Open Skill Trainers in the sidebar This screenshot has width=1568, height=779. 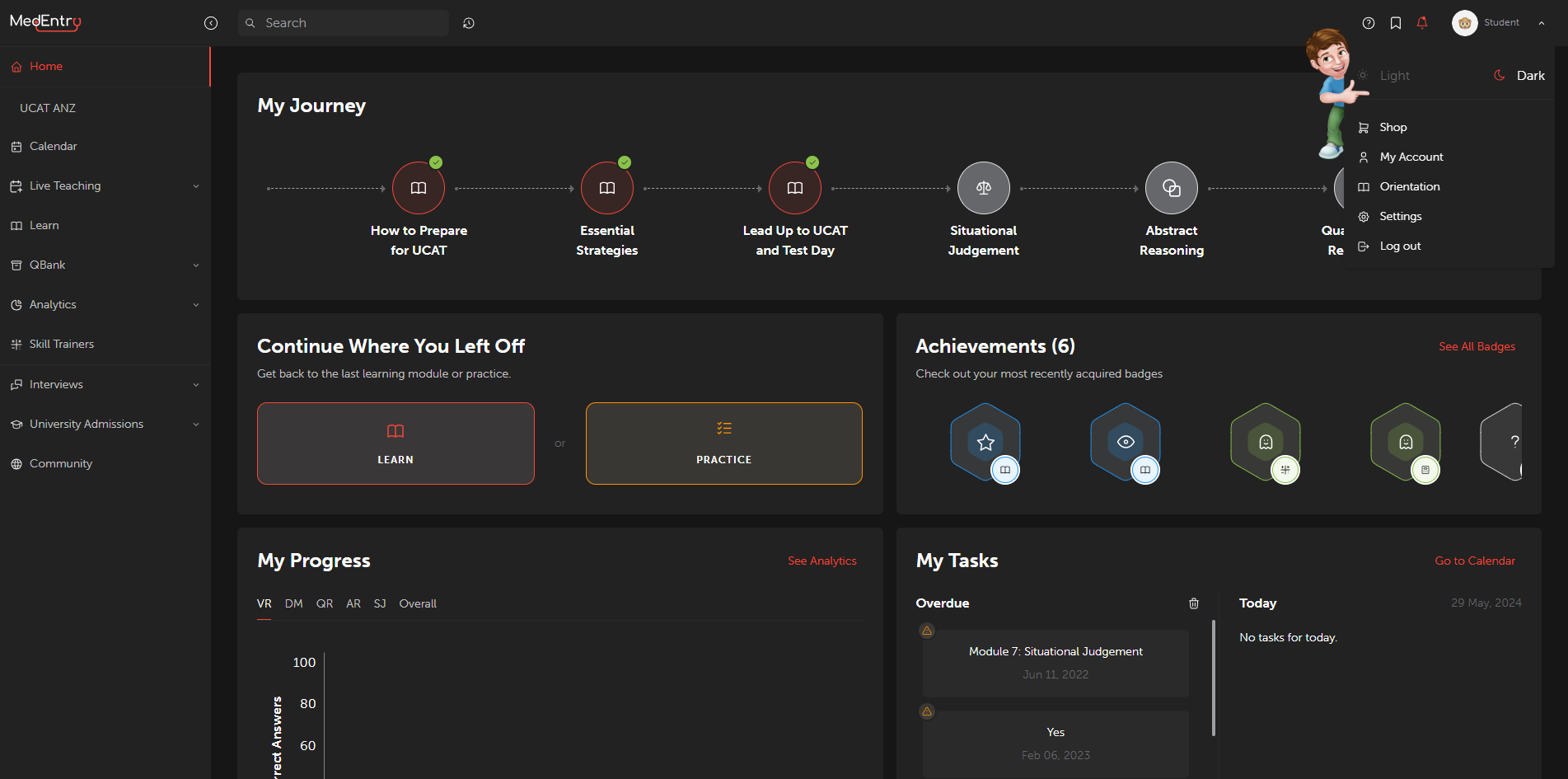pos(105,345)
